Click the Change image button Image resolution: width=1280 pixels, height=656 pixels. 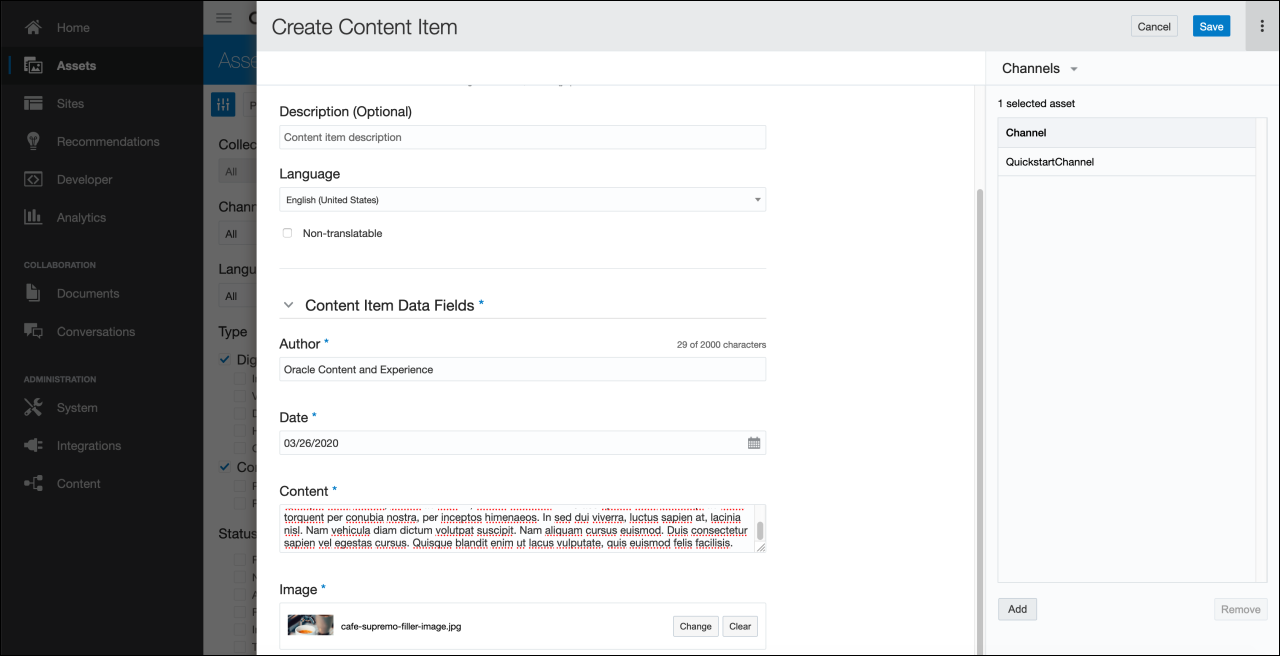[x=695, y=627]
